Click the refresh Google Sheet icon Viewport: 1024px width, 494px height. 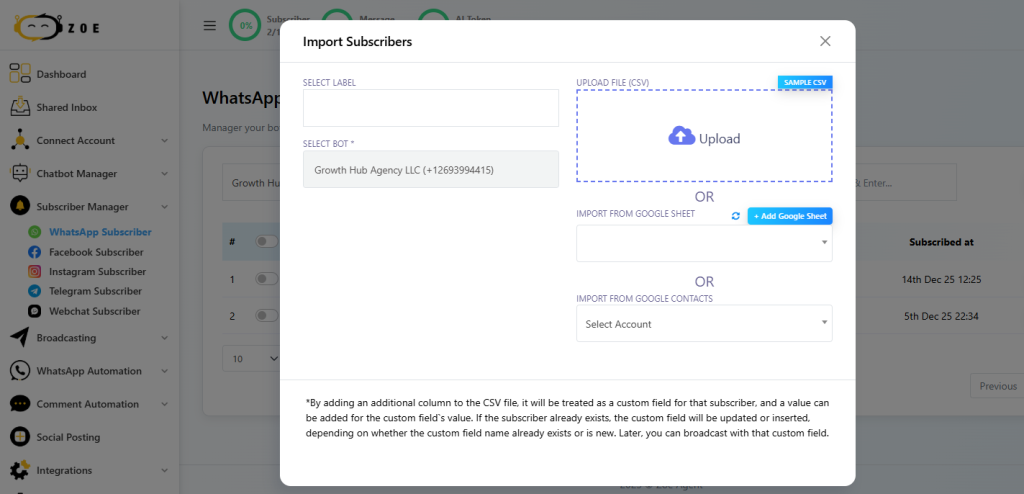click(x=736, y=216)
